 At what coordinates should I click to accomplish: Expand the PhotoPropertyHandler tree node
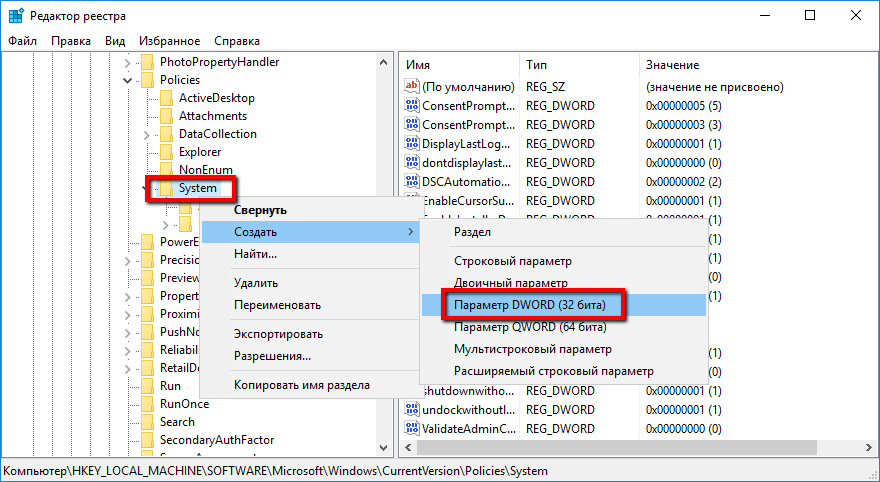pos(128,62)
